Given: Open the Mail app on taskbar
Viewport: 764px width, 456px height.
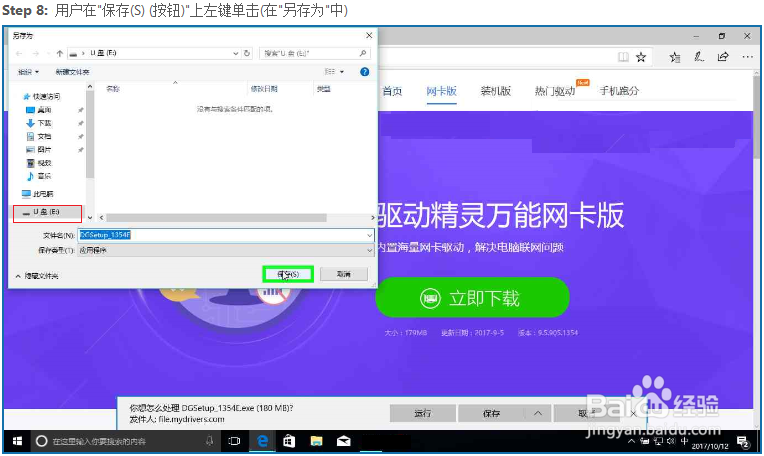Looking at the screenshot, I should pos(344,441).
